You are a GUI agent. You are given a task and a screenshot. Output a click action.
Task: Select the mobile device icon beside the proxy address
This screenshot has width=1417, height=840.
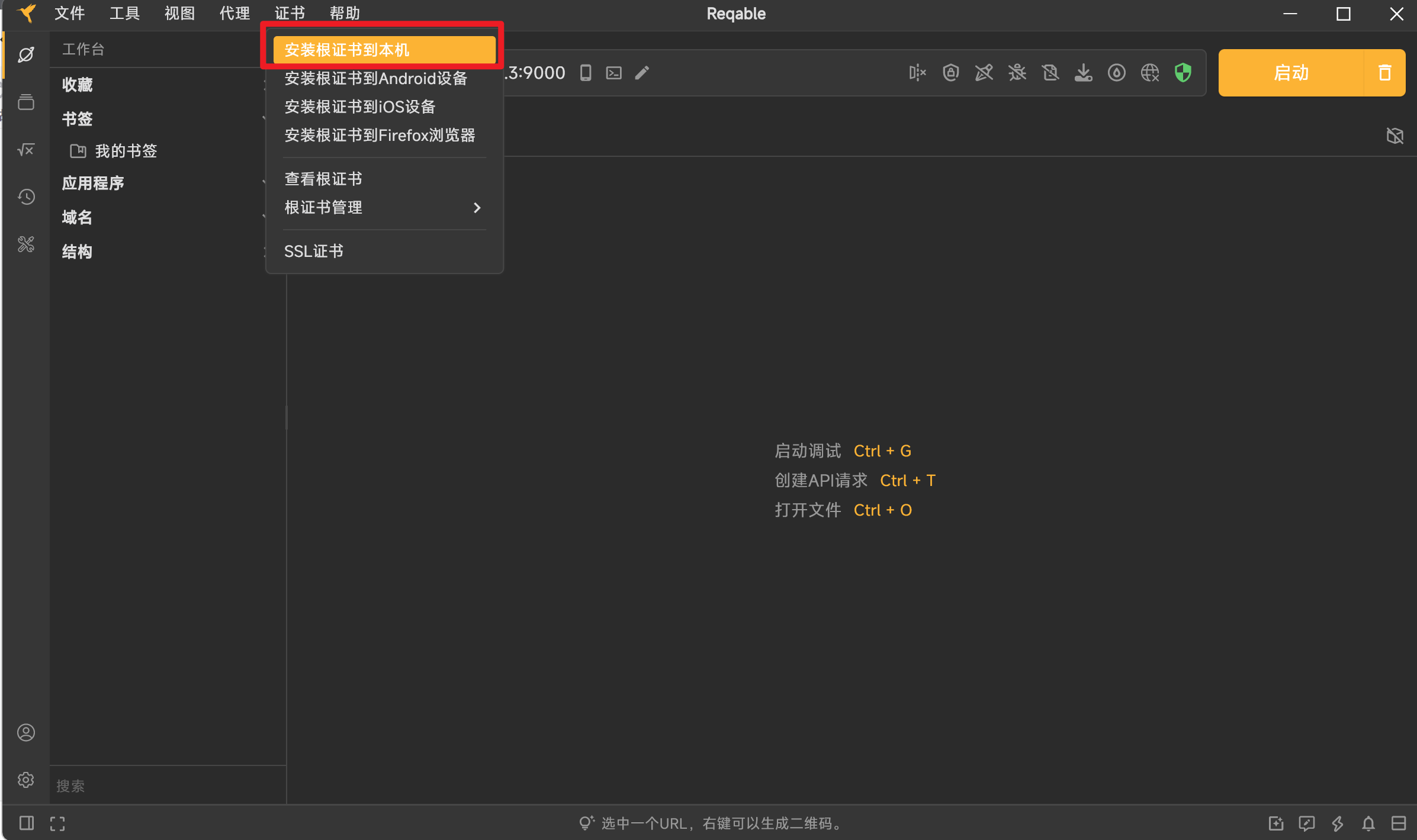[586, 72]
